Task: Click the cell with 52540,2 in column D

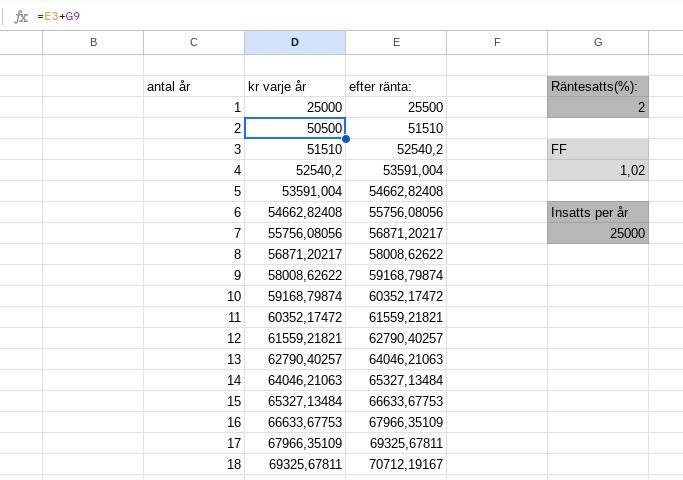Action: tap(295, 170)
